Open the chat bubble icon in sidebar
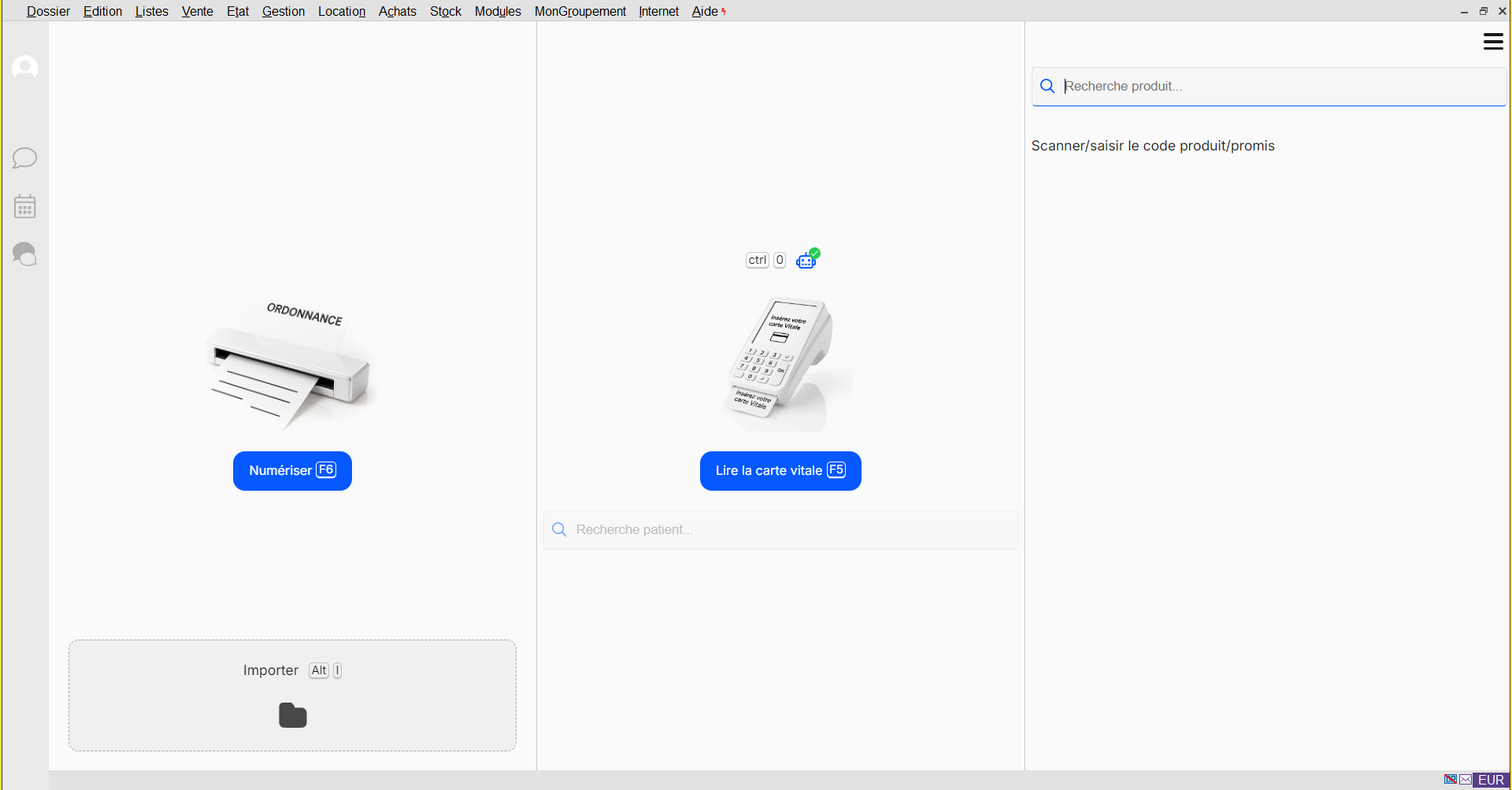 click(x=25, y=158)
